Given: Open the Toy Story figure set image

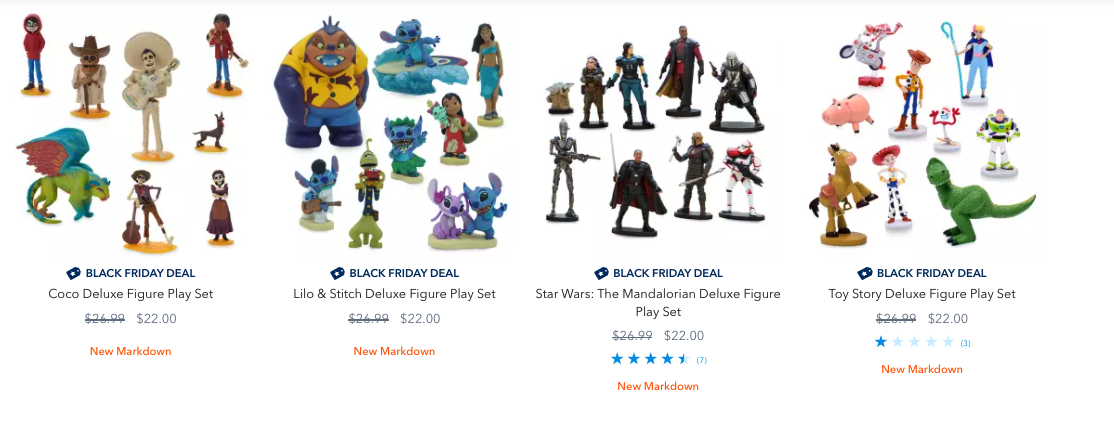Looking at the screenshot, I should point(921,135).
